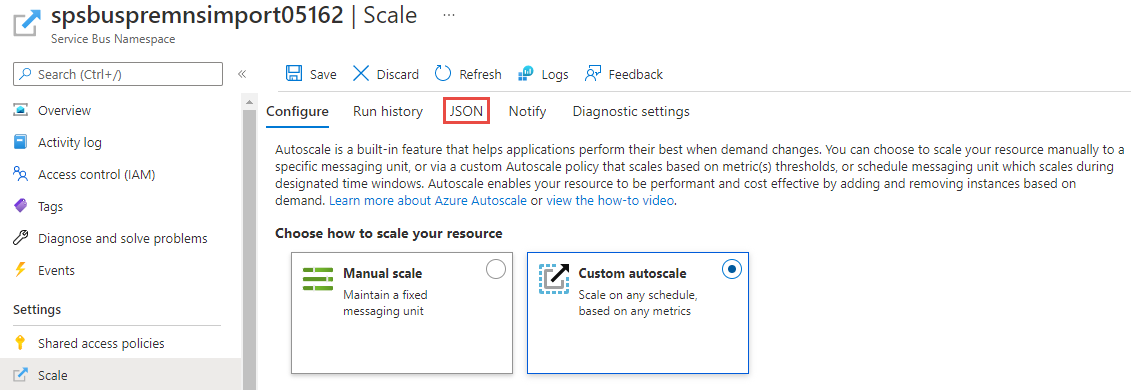This screenshot has width=1131, height=390.
Task: Click the Settings section heading
Action: point(37,309)
